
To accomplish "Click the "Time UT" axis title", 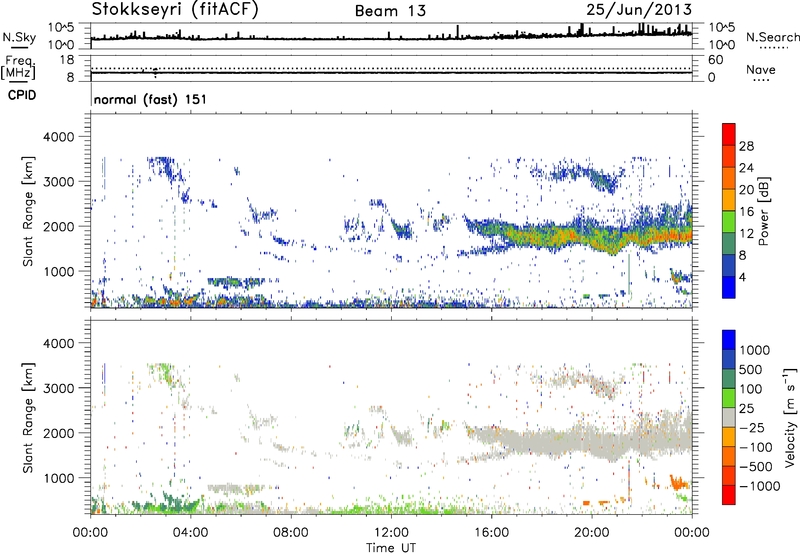I will (391, 548).
